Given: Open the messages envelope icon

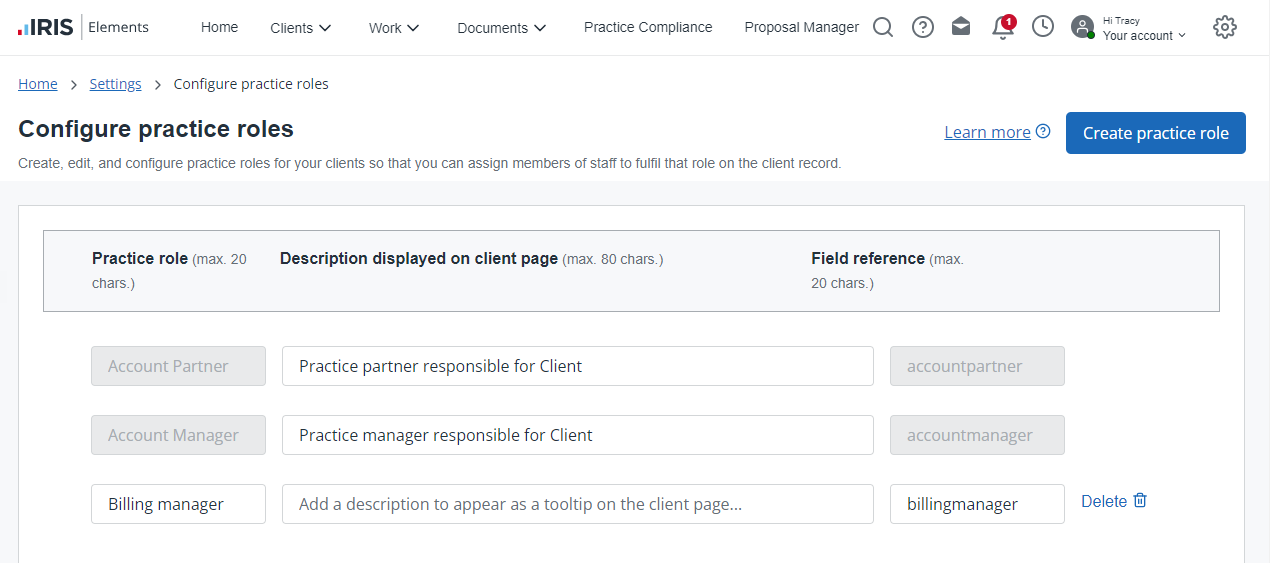Looking at the screenshot, I should [961, 27].
